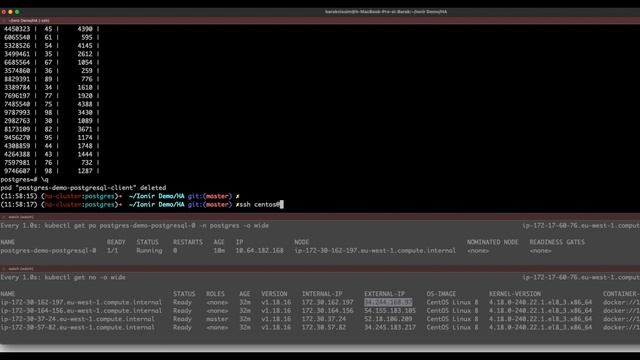Click the 'ssh centos@' command text
The height and width of the screenshot is (360, 640).
click(259, 204)
